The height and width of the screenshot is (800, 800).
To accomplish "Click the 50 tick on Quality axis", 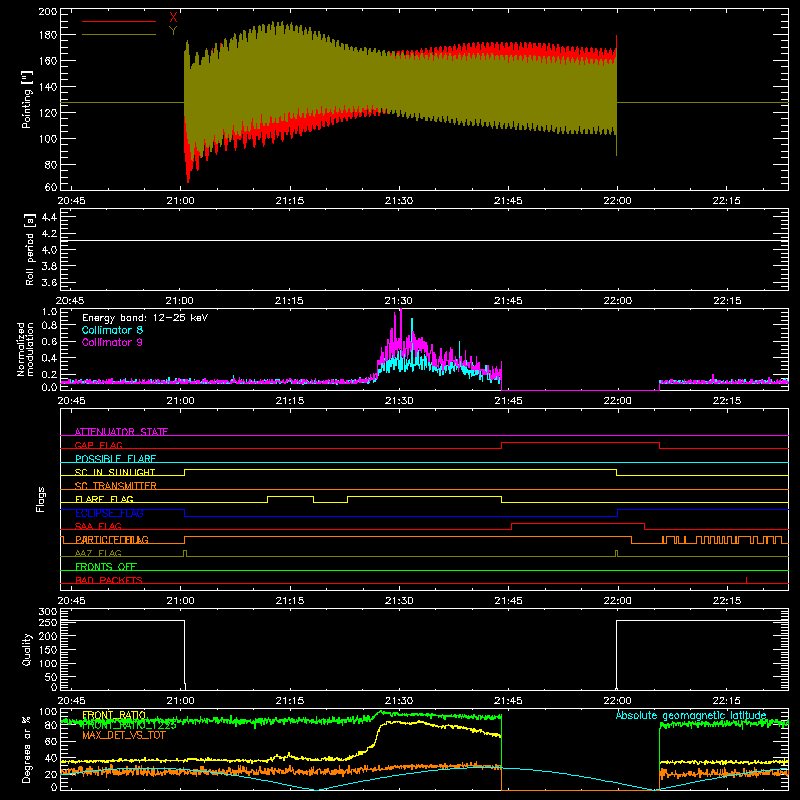I will (x=51, y=677).
